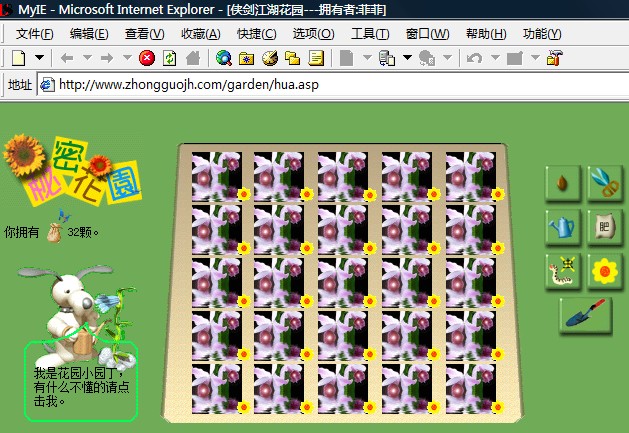Open the Favorites folder icon

point(246,59)
